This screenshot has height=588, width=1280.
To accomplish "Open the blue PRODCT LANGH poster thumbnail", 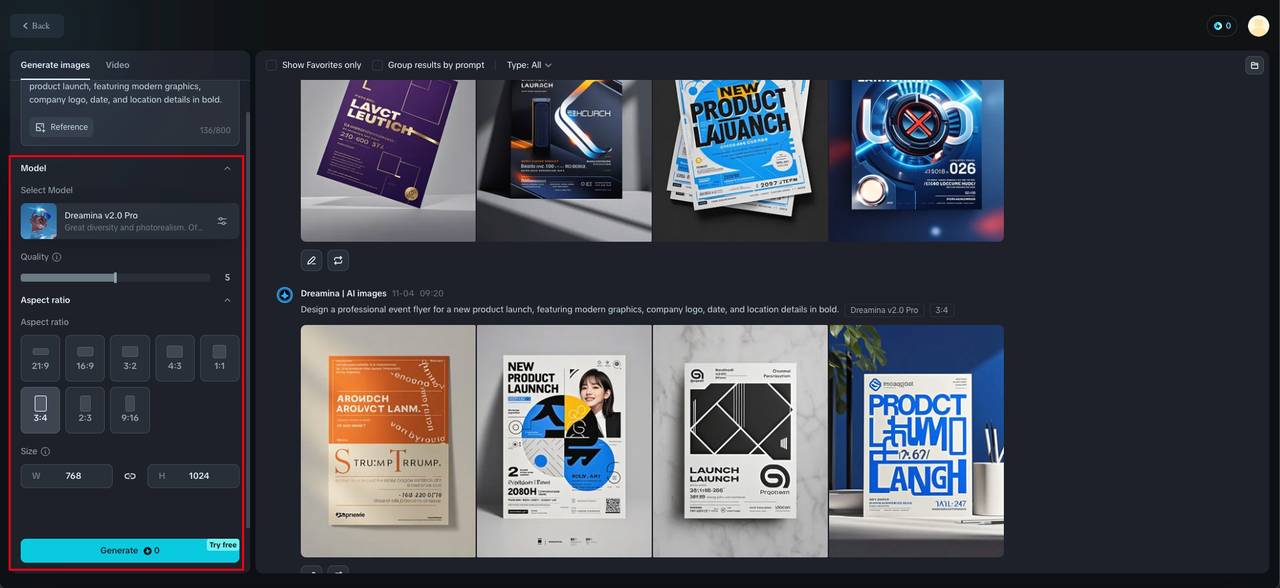I will coord(916,441).
